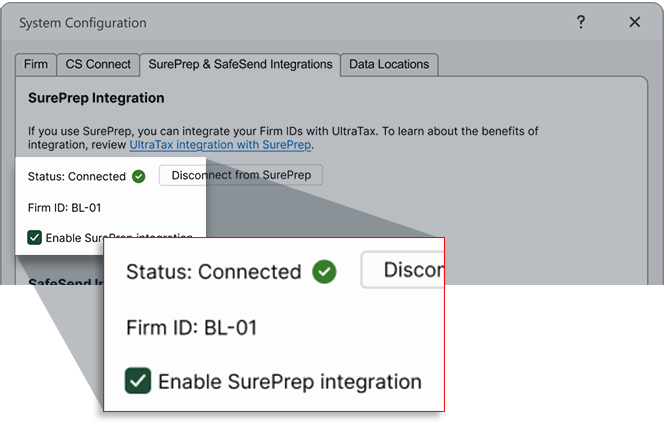This screenshot has height=424, width=665.
Task: Click the cut-off Discon button in the callout
Action: point(403,271)
